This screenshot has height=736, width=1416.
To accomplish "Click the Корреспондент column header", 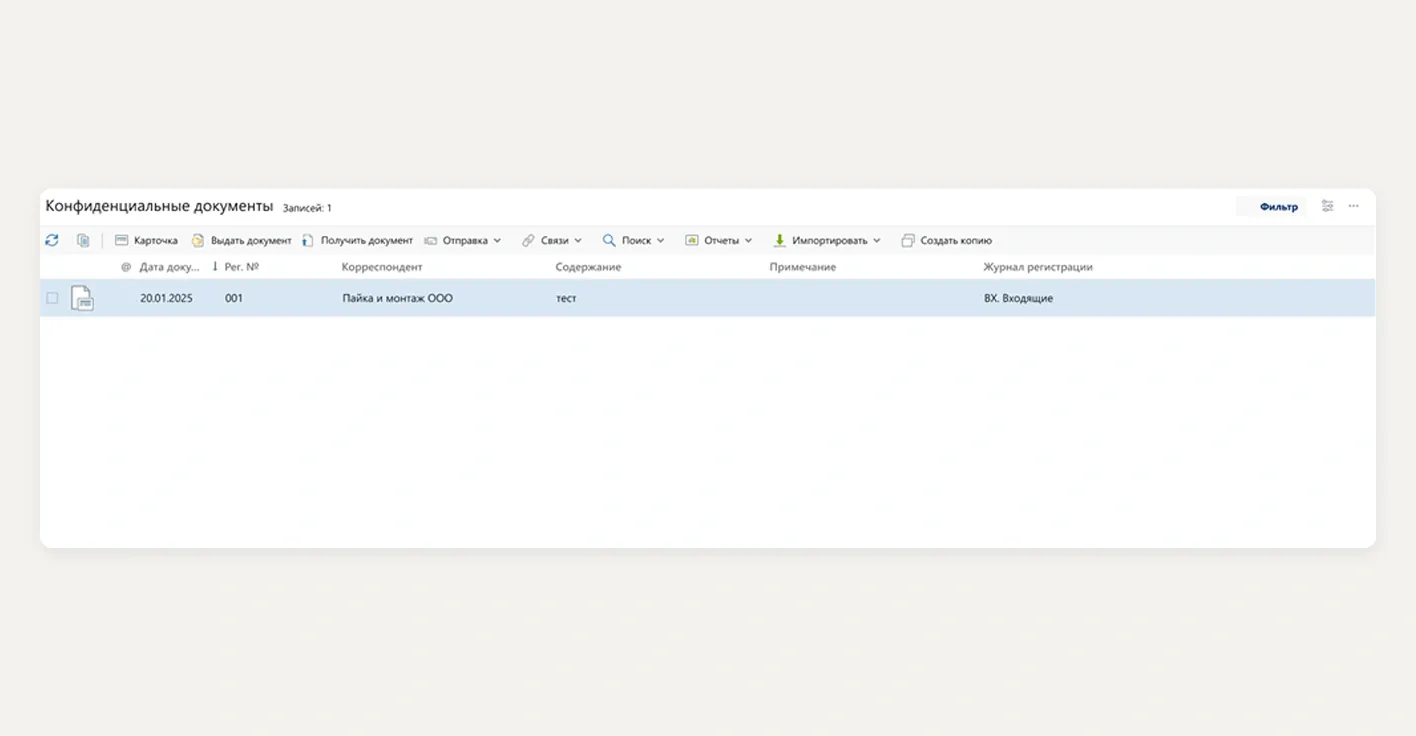I will pyautogui.click(x=382, y=267).
